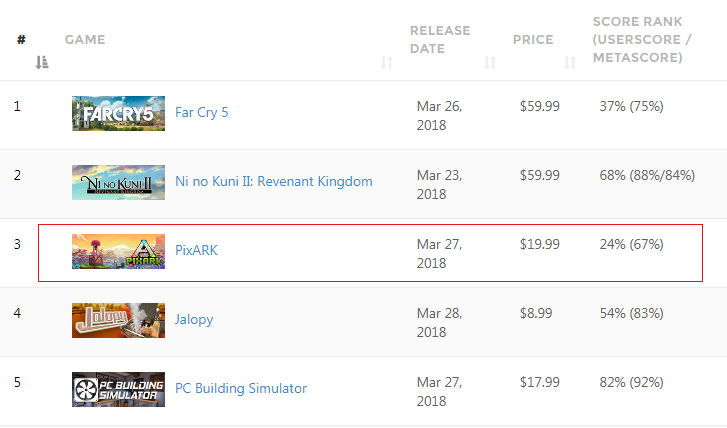Click the Price column header

pyautogui.click(x=533, y=40)
